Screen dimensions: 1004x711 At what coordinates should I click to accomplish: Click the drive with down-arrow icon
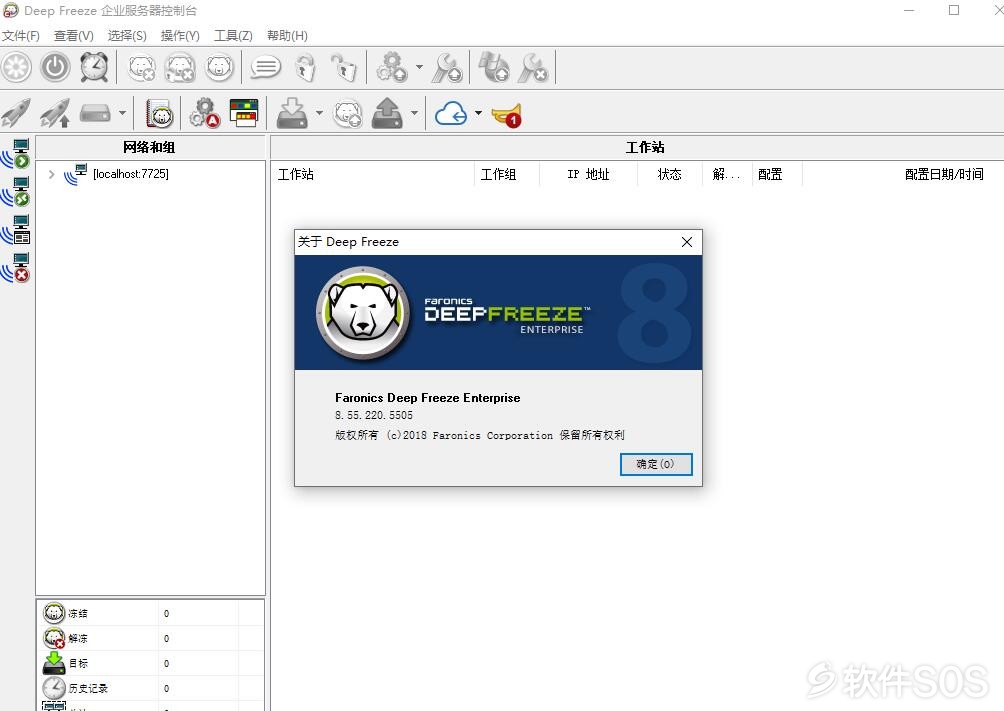(293, 113)
